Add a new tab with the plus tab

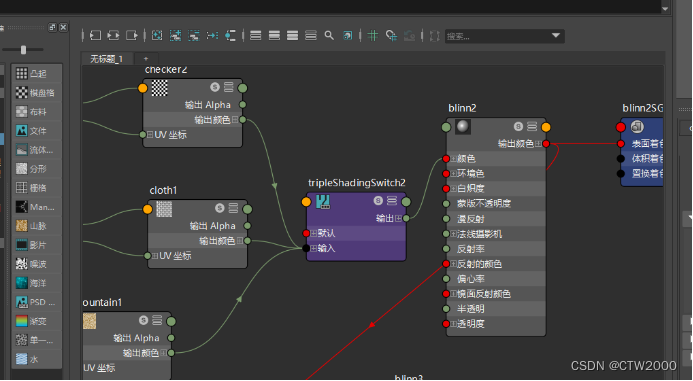[146, 59]
